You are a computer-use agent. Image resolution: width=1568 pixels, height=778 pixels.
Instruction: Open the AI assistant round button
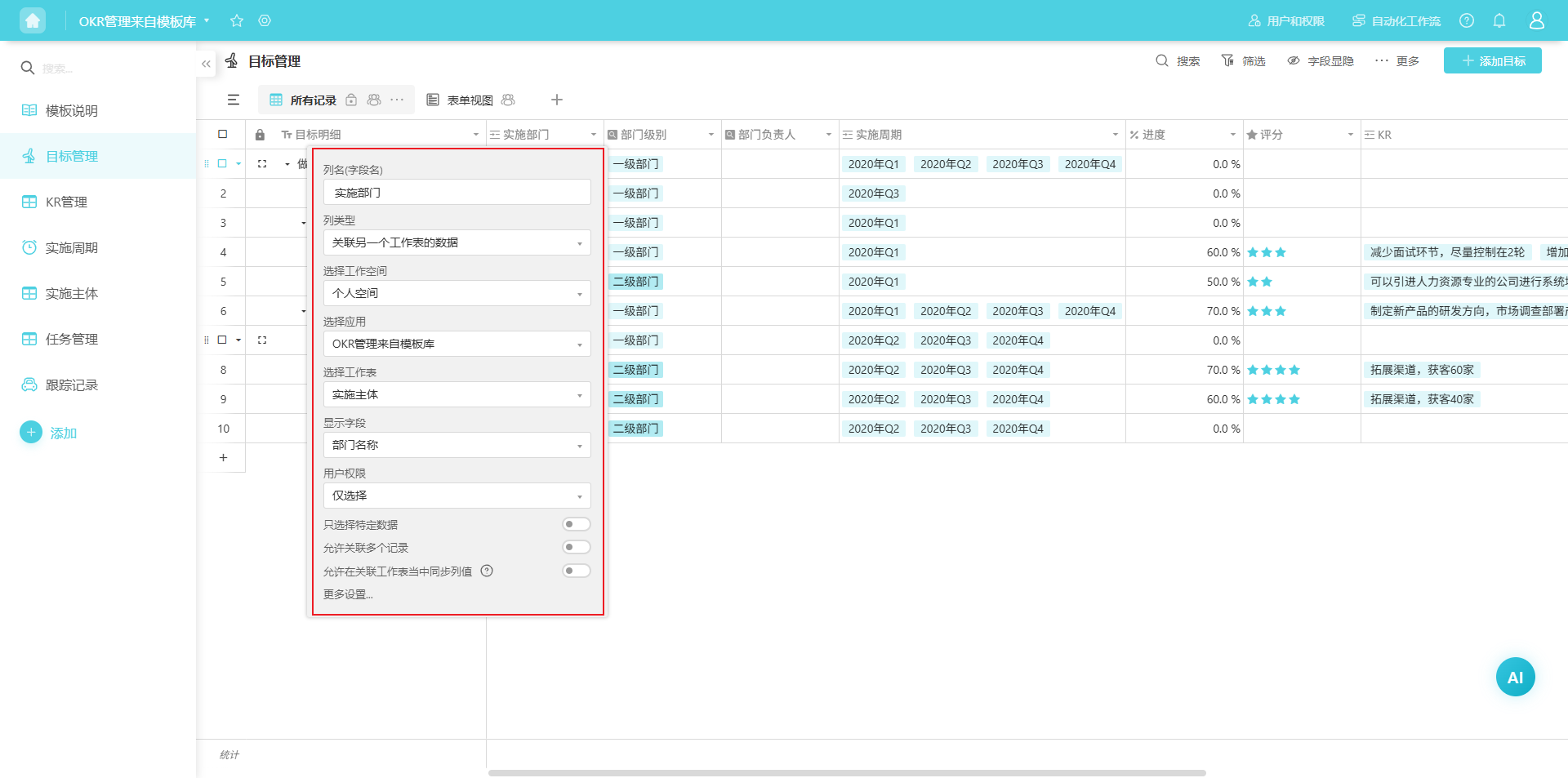(x=1516, y=677)
